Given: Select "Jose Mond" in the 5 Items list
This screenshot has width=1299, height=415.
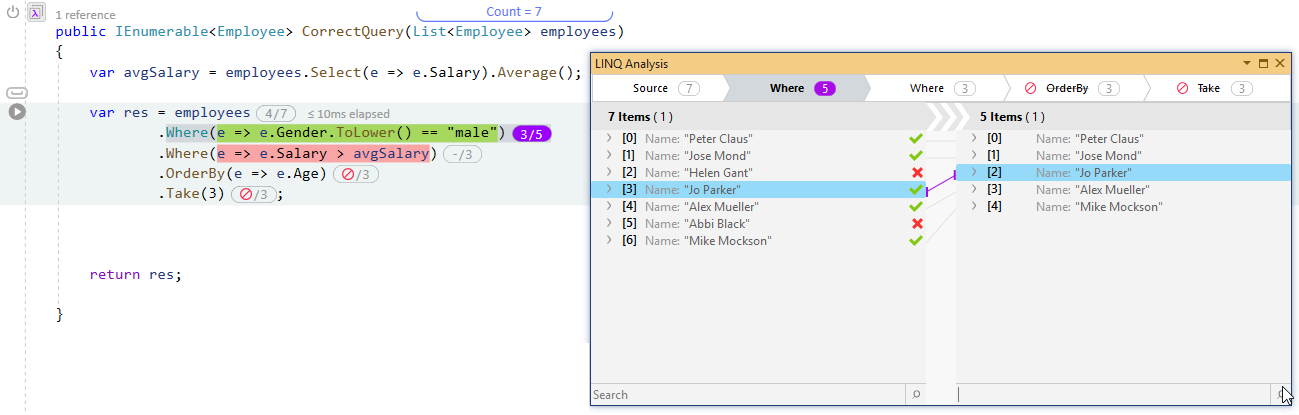Looking at the screenshot, I should coord(1108,155).
